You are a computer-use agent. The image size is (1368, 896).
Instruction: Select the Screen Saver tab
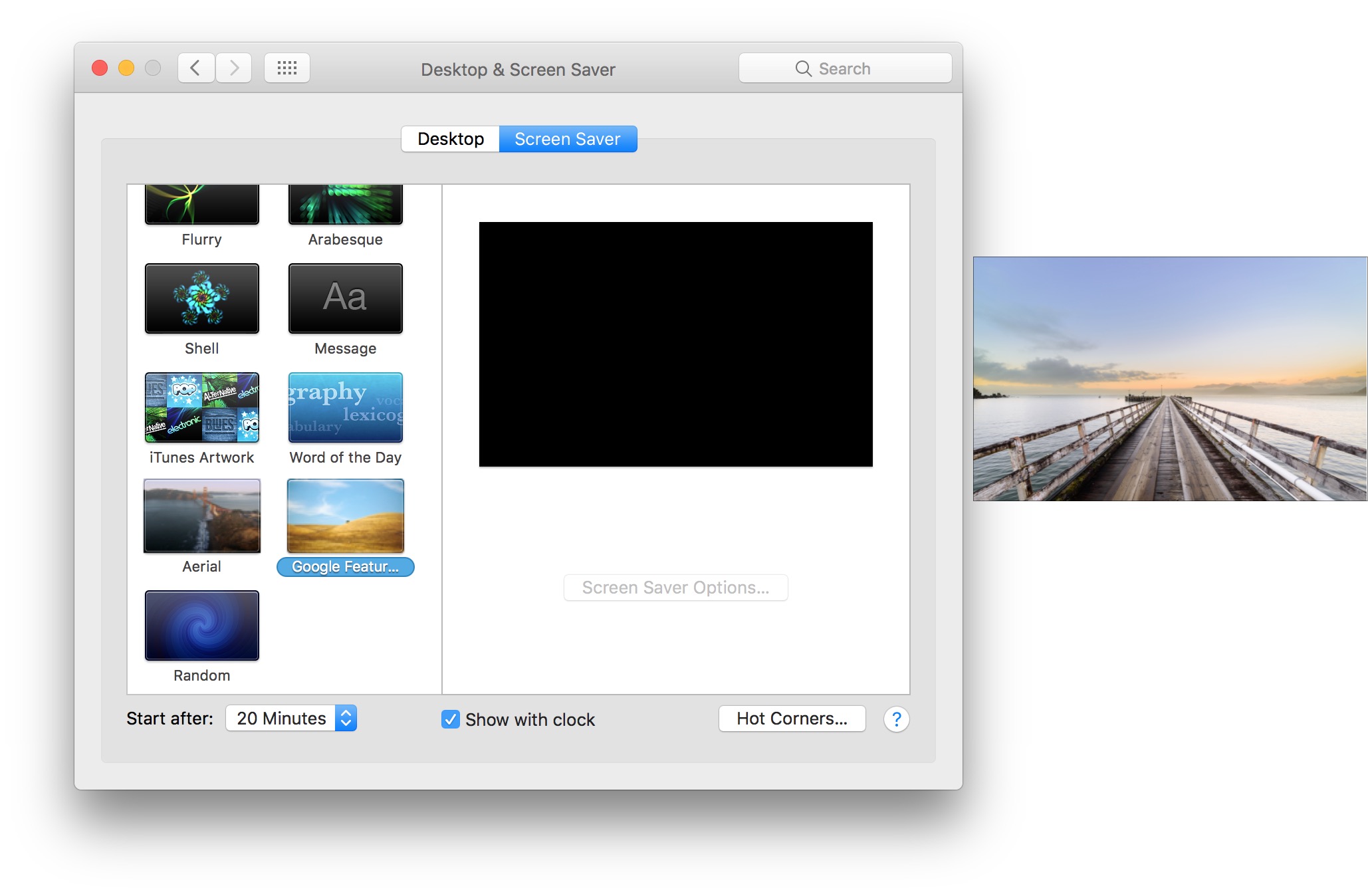pos(567,139)
